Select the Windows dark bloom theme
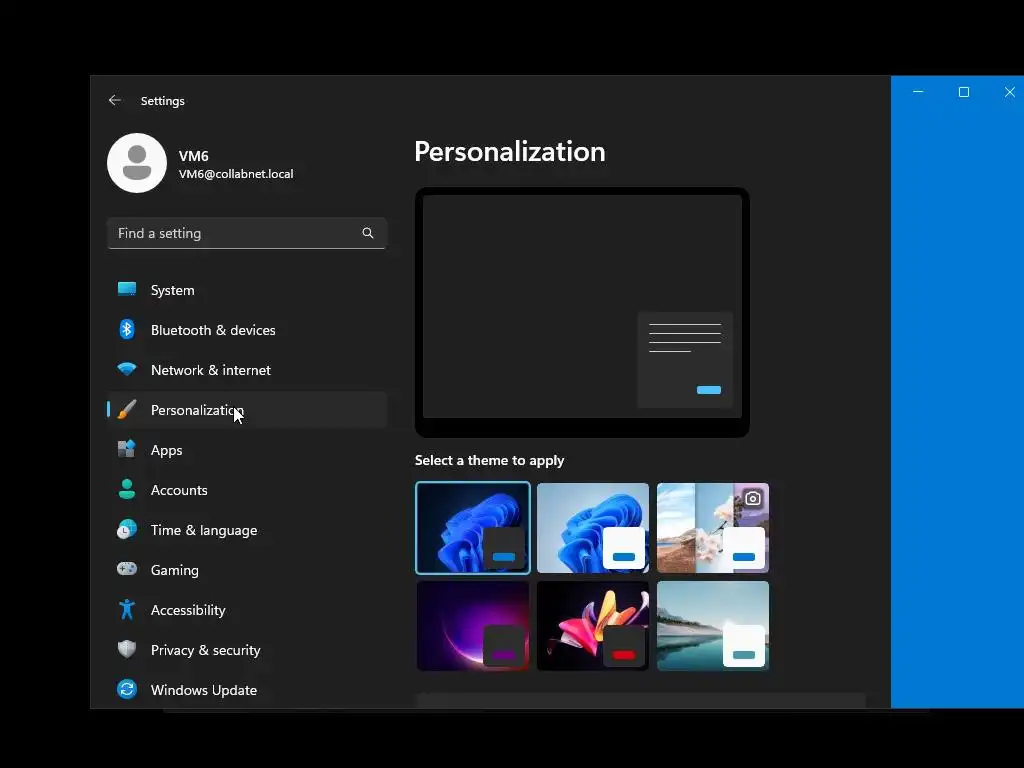The image size is (1024, 768). pos(473,528)
